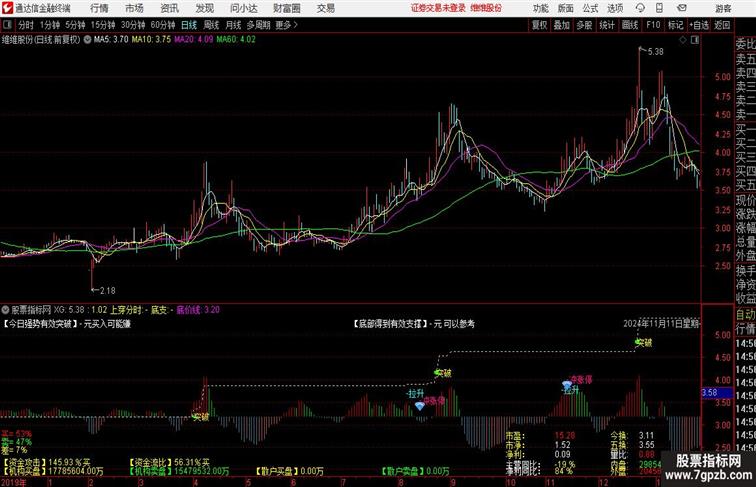Click the 叠加 overlay toolbar button
Image resolution: width=756 pixels, height=487 pixels.
point(561,25)
